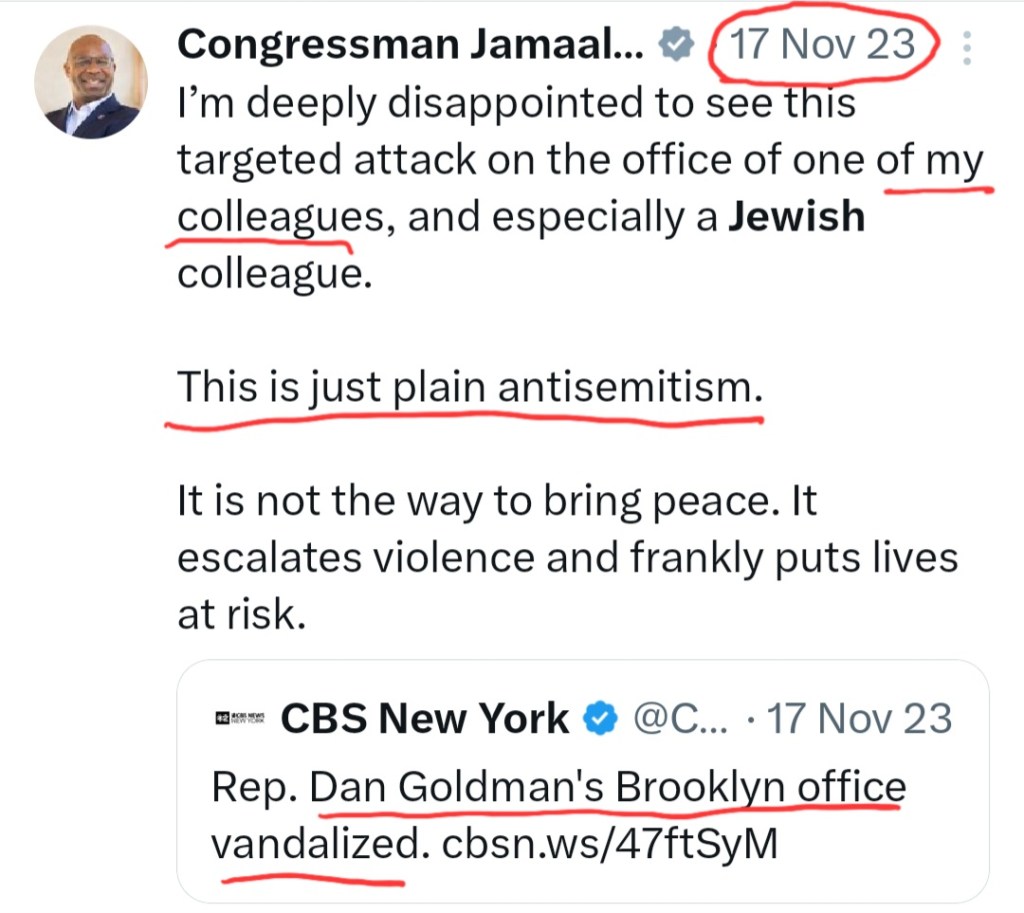Open the CBS New York account name
1024x913 pixels.
425,719
